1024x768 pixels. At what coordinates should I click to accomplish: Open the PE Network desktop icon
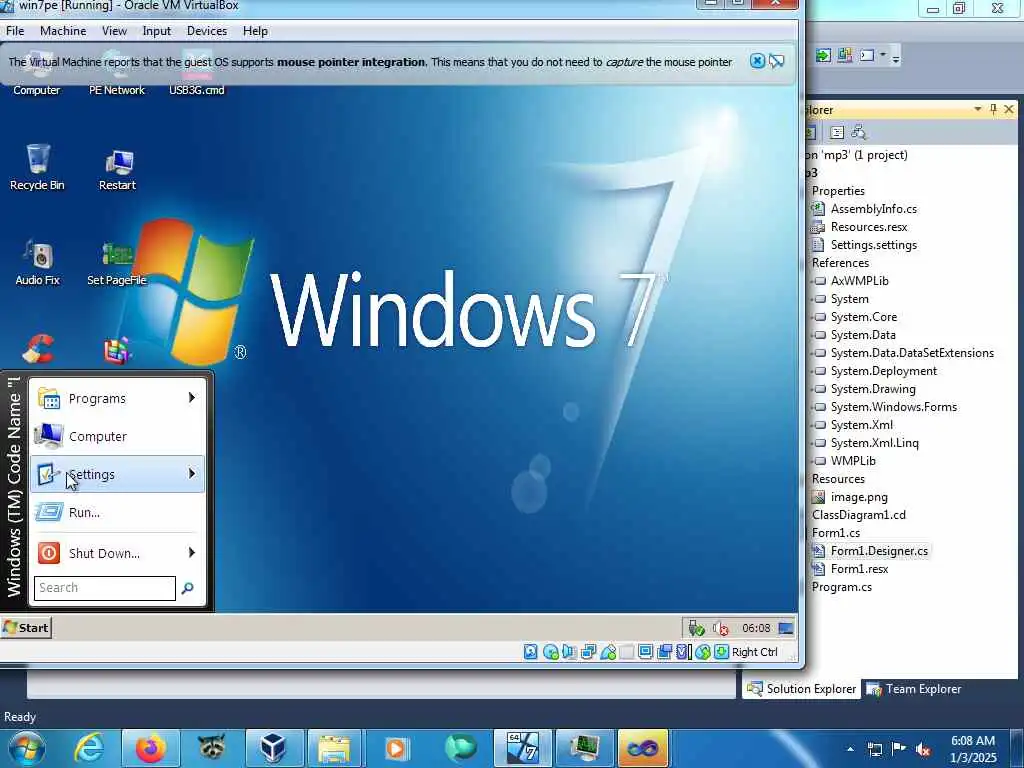117,75
